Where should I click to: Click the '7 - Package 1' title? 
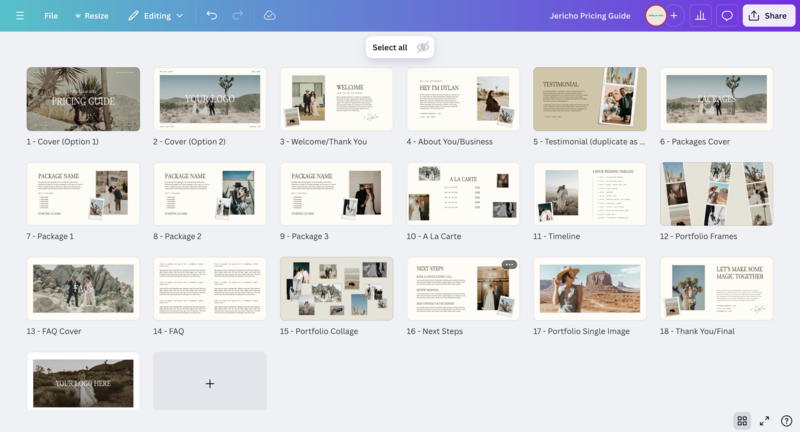click(x=50, y=237)
